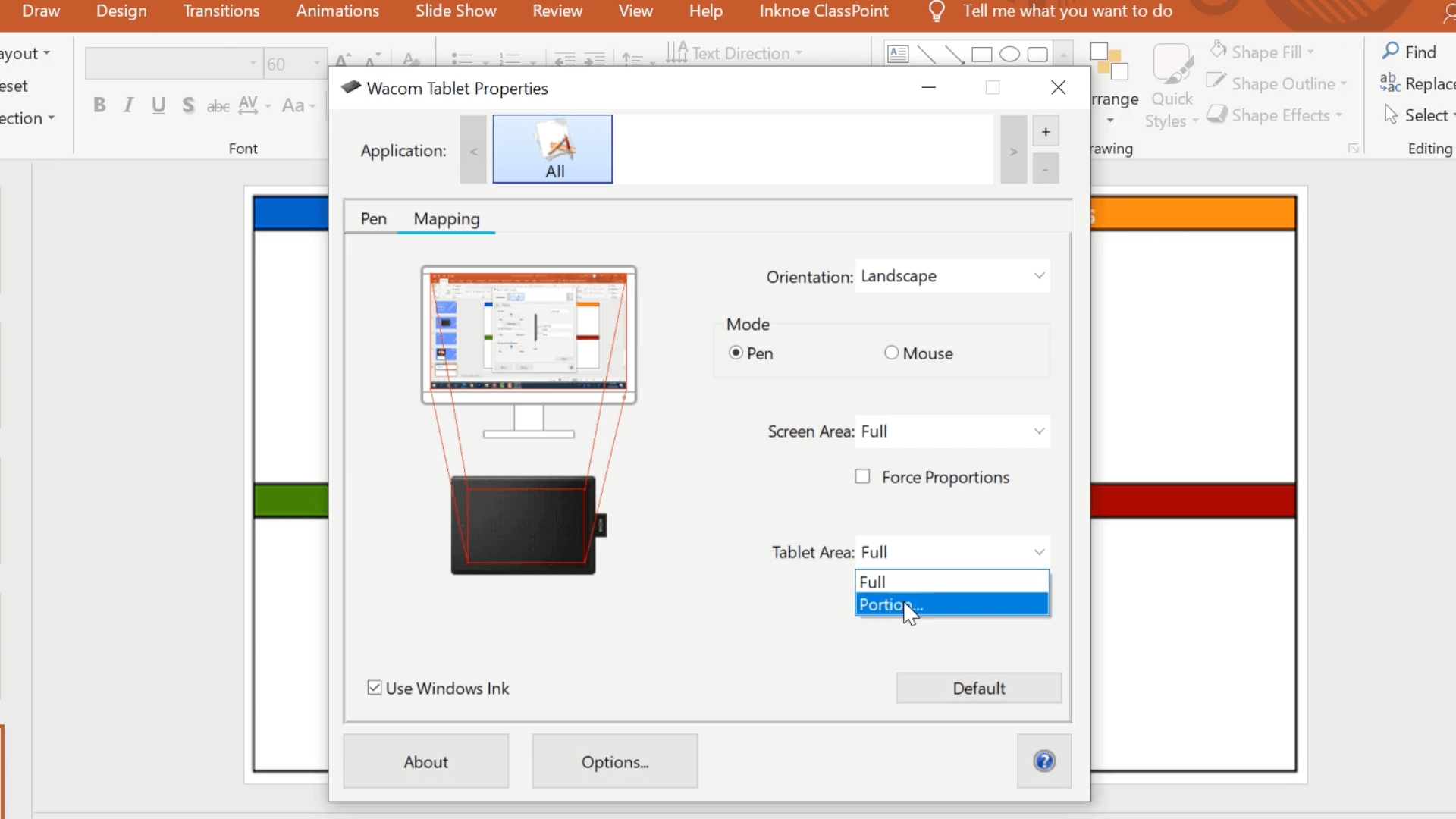Open the Text Direction dropdown

[734, 53]
